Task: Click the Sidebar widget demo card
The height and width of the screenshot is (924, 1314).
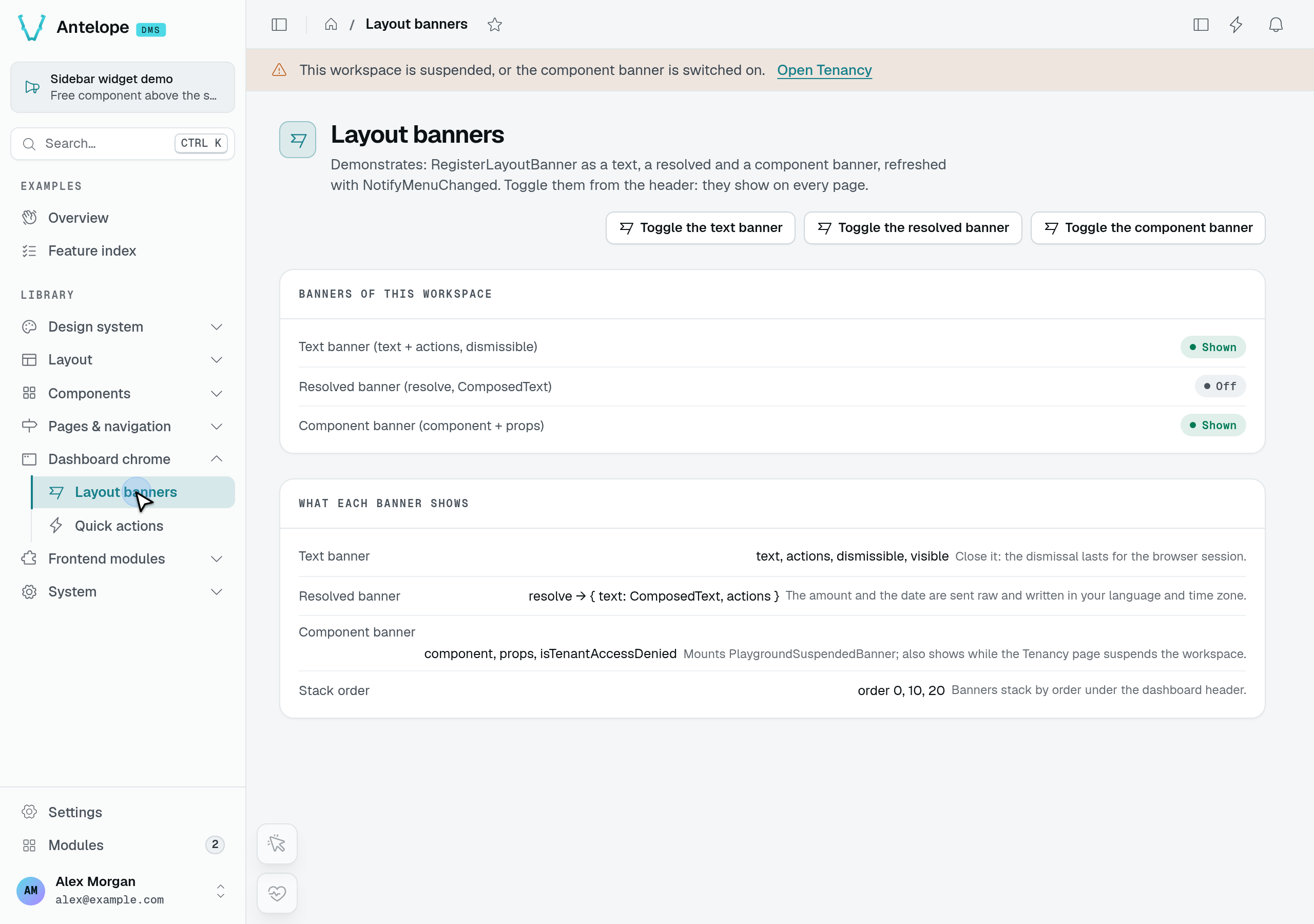Action: [x=123, y=88]
